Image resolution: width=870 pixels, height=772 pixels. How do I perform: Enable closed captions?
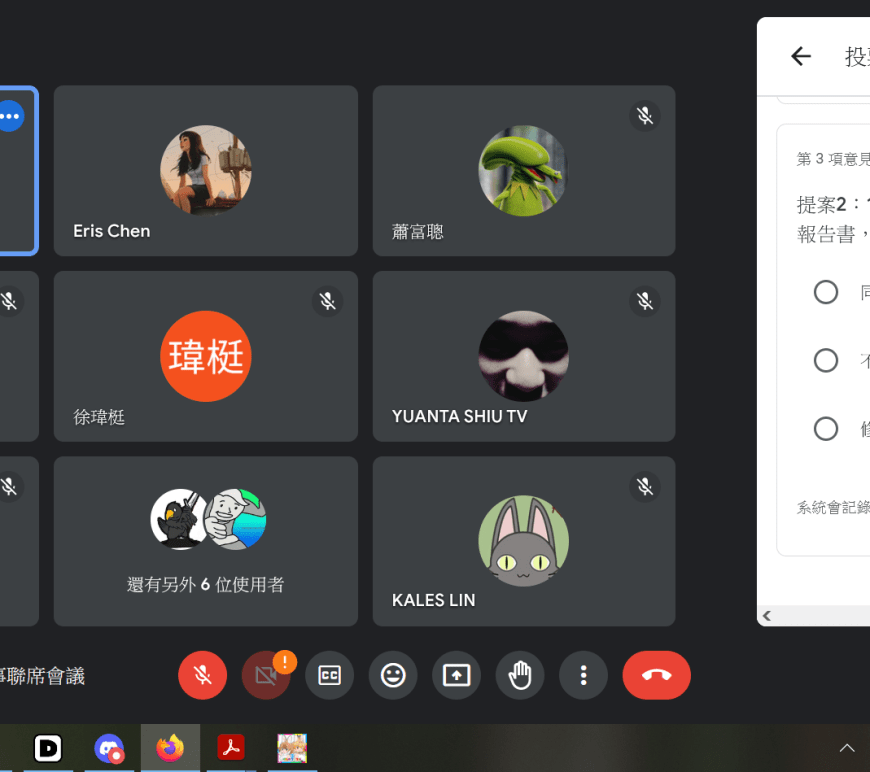tap(329, 676)
